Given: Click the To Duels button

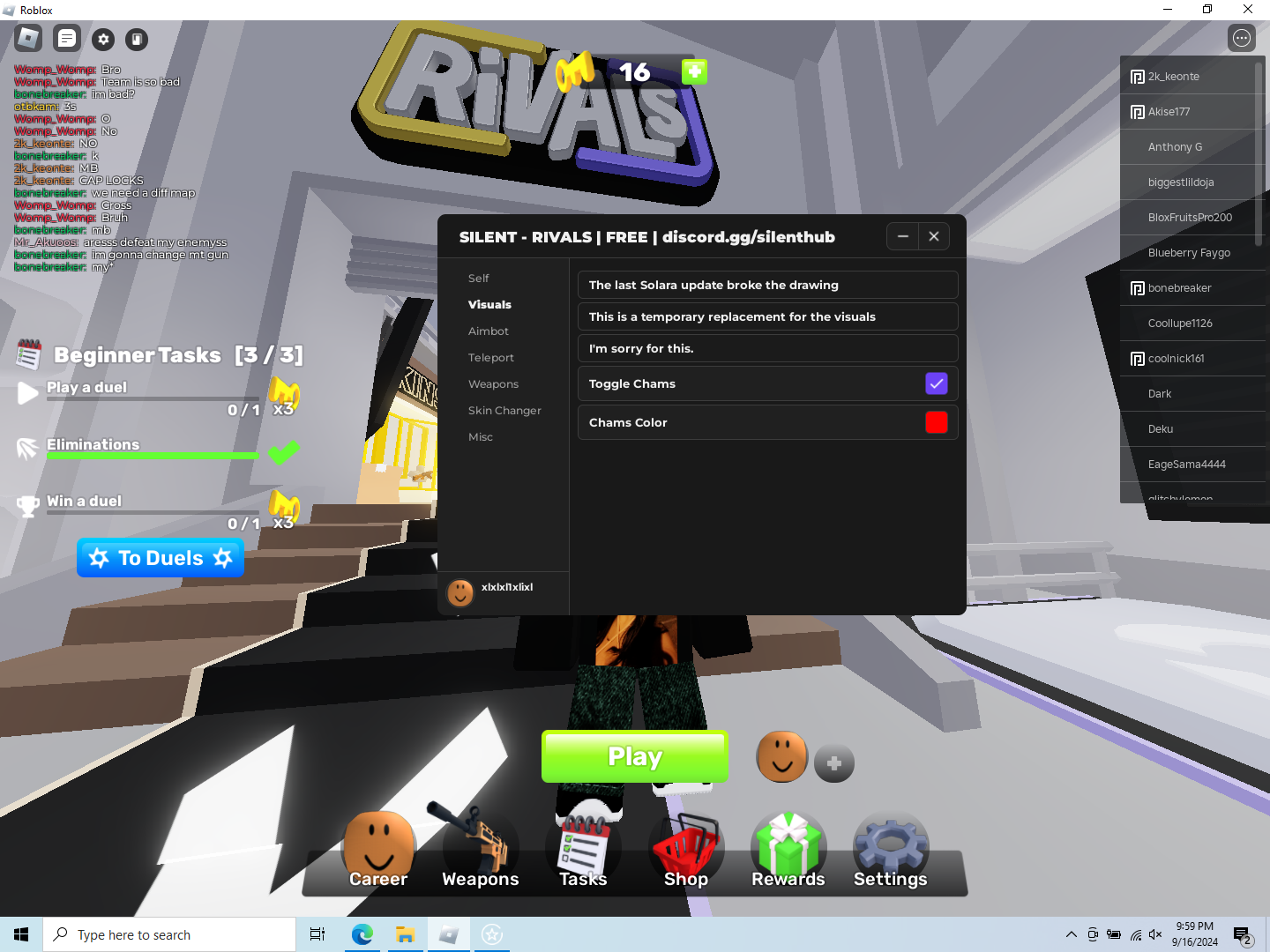Looking at the screenshot, I should pyautogui.click(x=161, y=558).
